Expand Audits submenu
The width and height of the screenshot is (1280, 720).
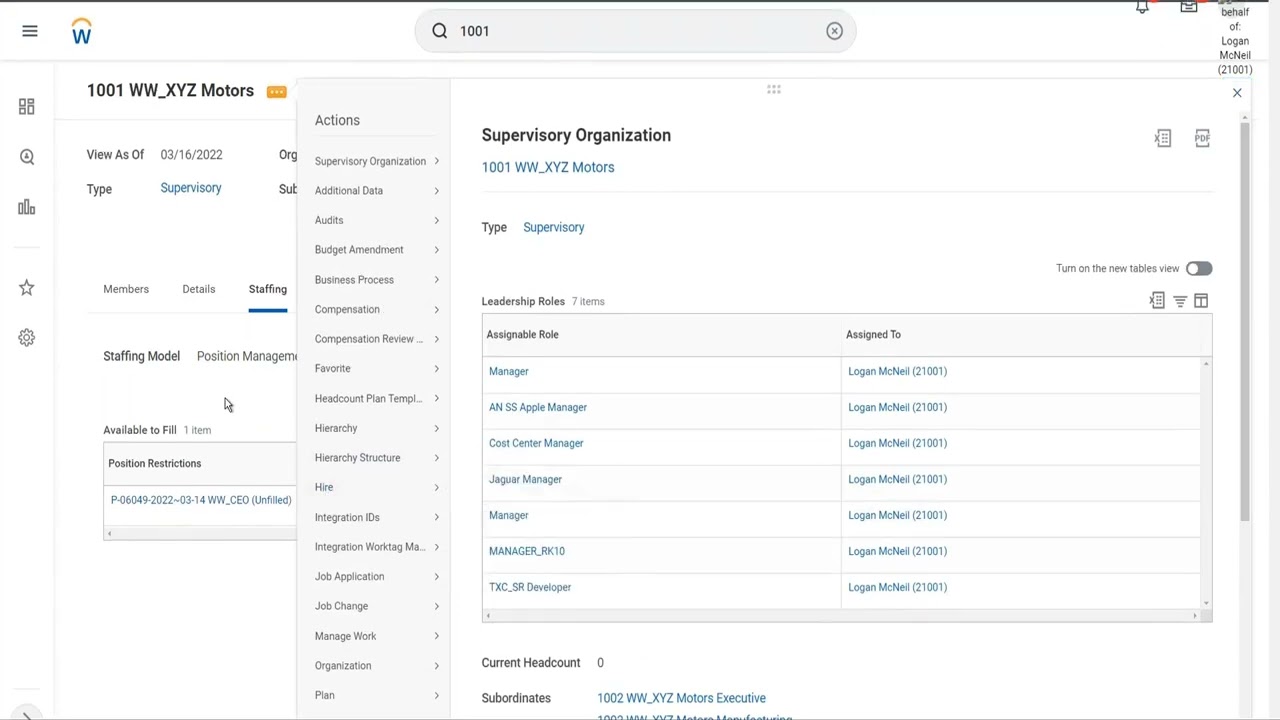(x=376, y=220)
